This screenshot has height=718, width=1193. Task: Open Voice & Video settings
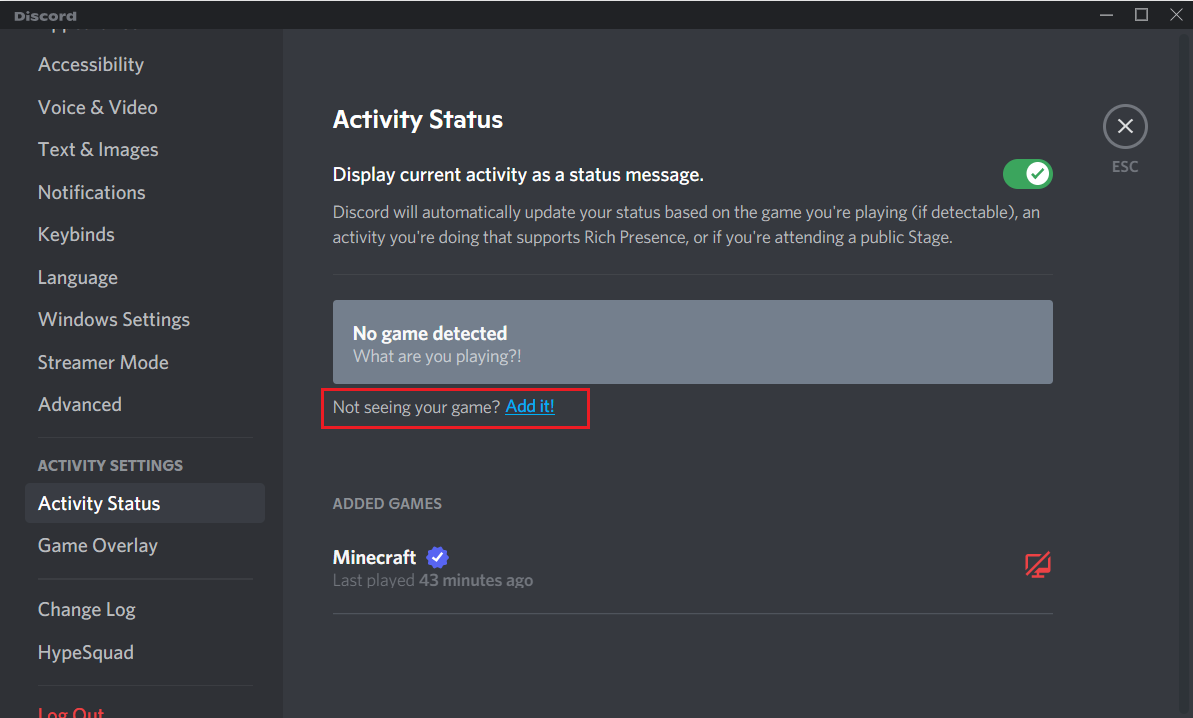(x=97, y=107)
